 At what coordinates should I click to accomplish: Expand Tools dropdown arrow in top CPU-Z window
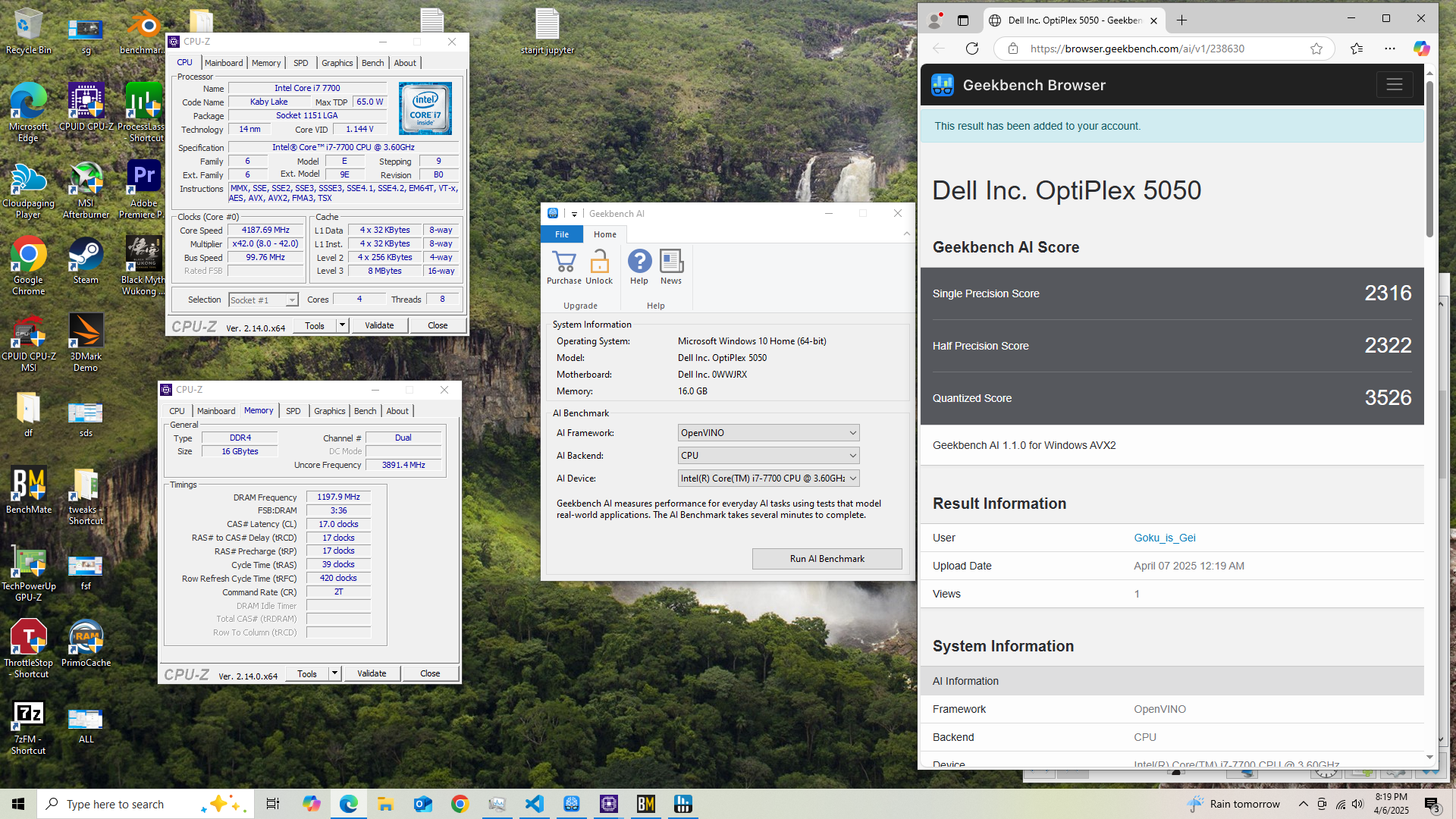point(342,325)
